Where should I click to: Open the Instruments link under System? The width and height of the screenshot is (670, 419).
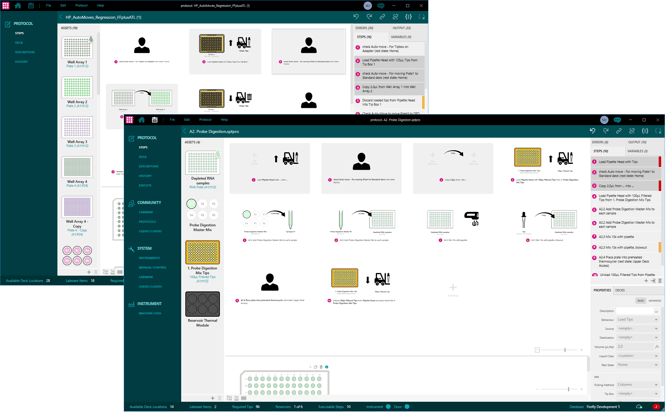(150, 258)
